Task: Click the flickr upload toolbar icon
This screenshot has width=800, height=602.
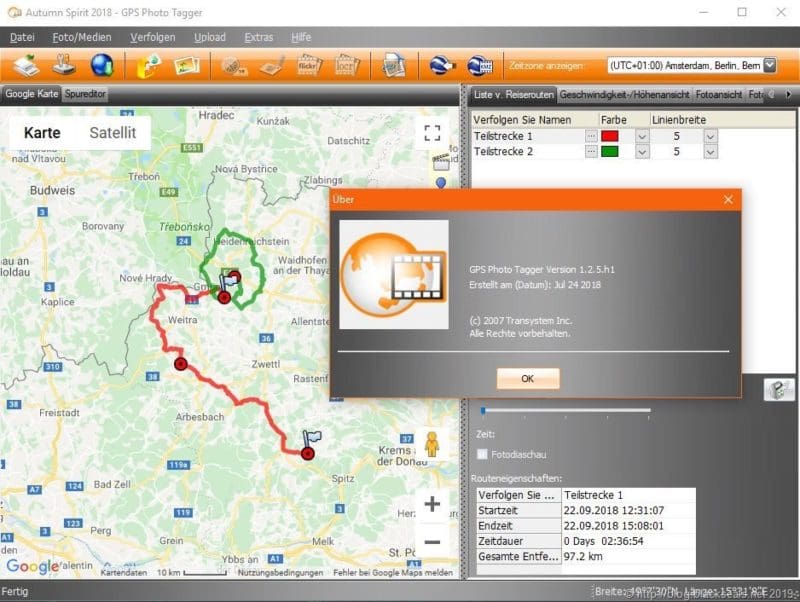Action: click(x=309, y=66)
